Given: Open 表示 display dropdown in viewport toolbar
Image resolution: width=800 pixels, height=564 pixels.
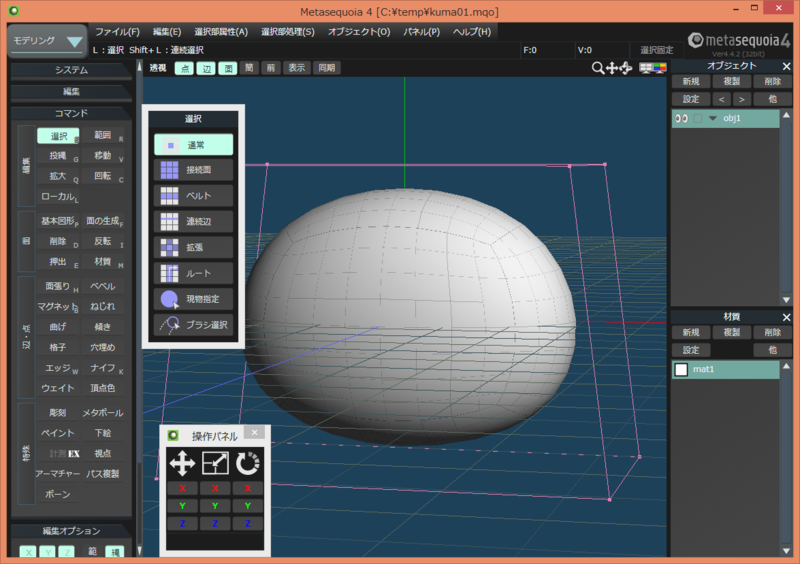Looking at the screenshot, I should pos(296,68).
